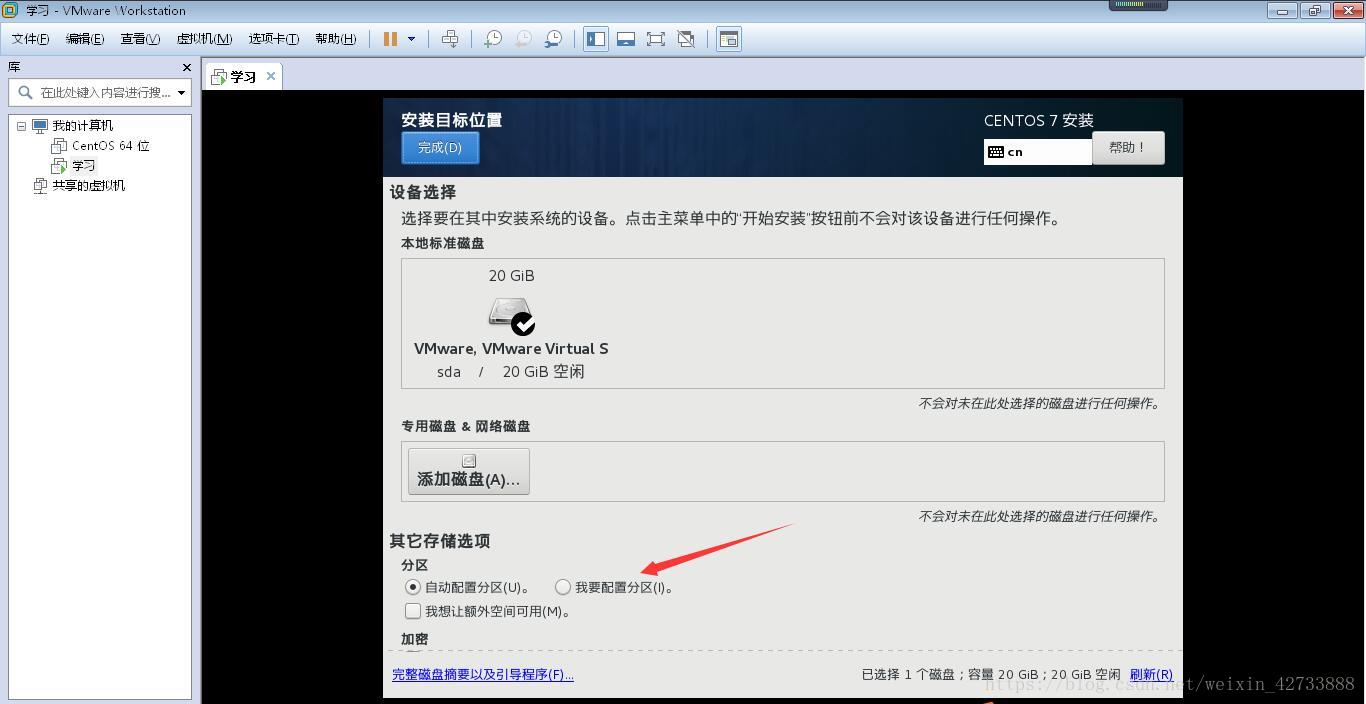The image size is (1366, 704).
Task: Open the power options dropdown arrow beside pause
Action: [411, 39]
